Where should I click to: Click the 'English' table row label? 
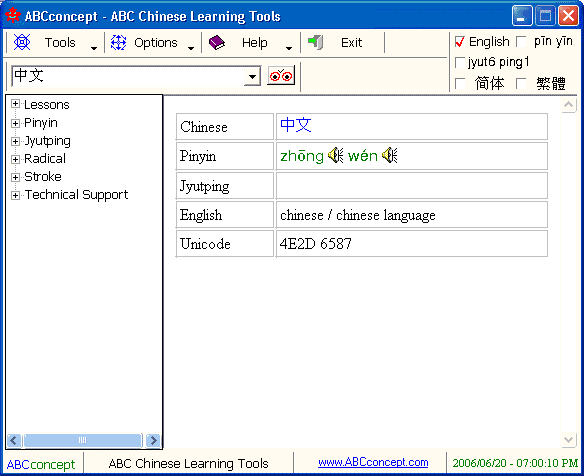coord(201,215)
